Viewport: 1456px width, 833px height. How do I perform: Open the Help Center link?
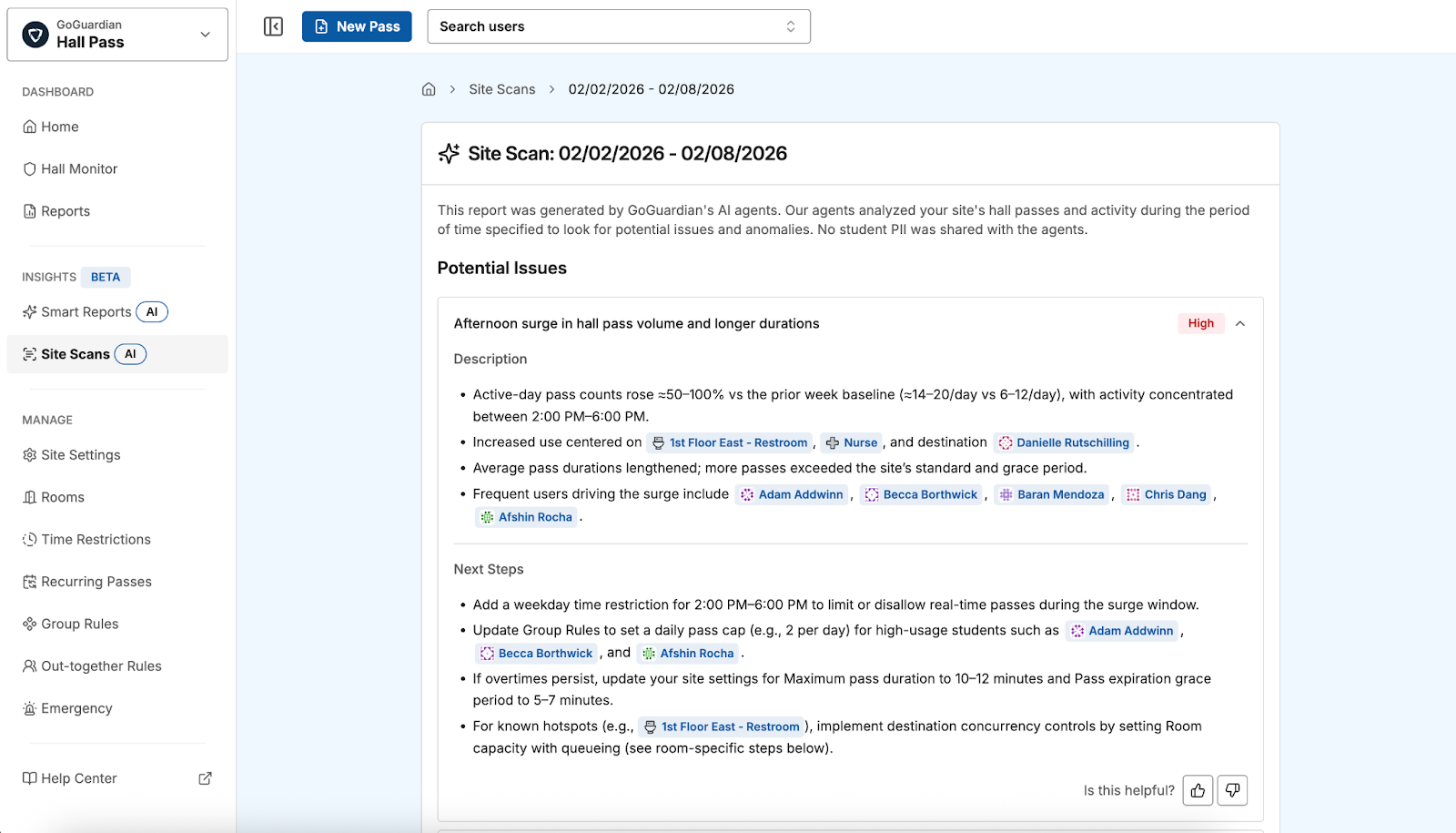tap(117, 778)
